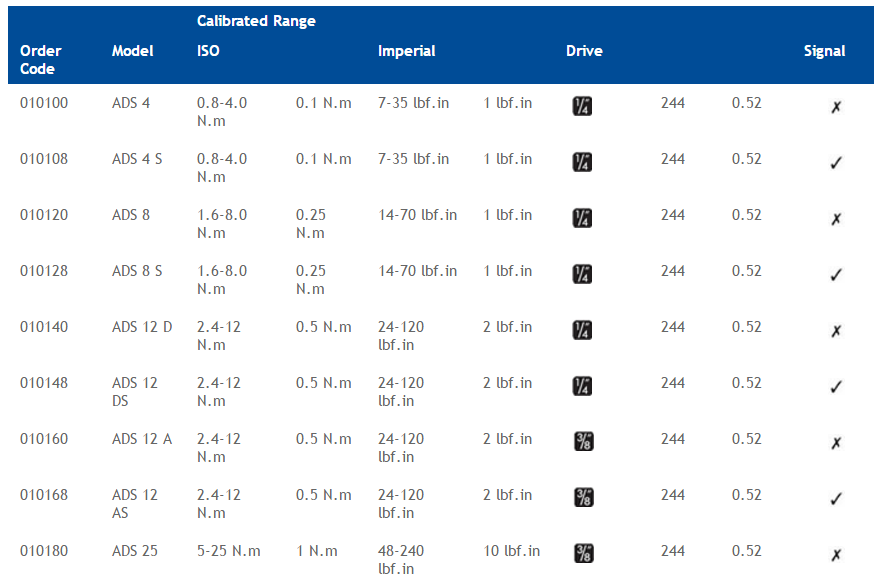Select the Order Code column header
This screenshot has height=579, width=874.
point(40,60)
